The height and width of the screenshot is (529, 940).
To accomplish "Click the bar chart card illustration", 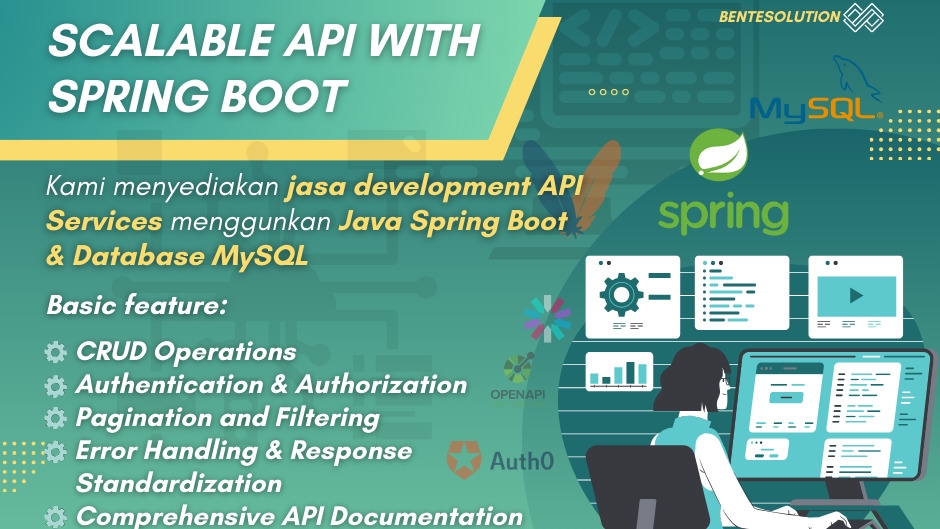I will coord(619,372).
